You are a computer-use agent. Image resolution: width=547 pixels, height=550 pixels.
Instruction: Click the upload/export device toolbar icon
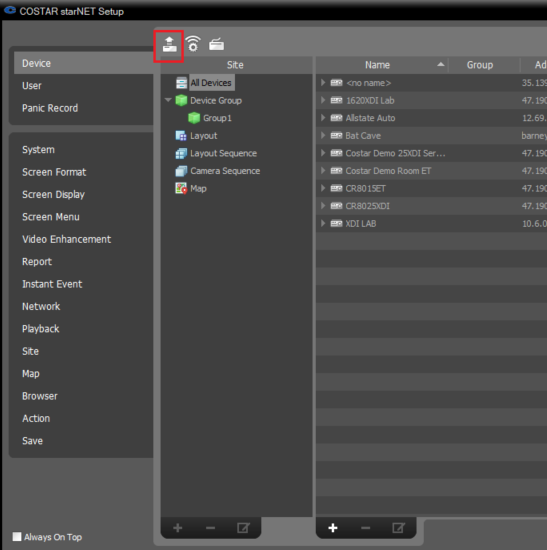pos(169,45)
